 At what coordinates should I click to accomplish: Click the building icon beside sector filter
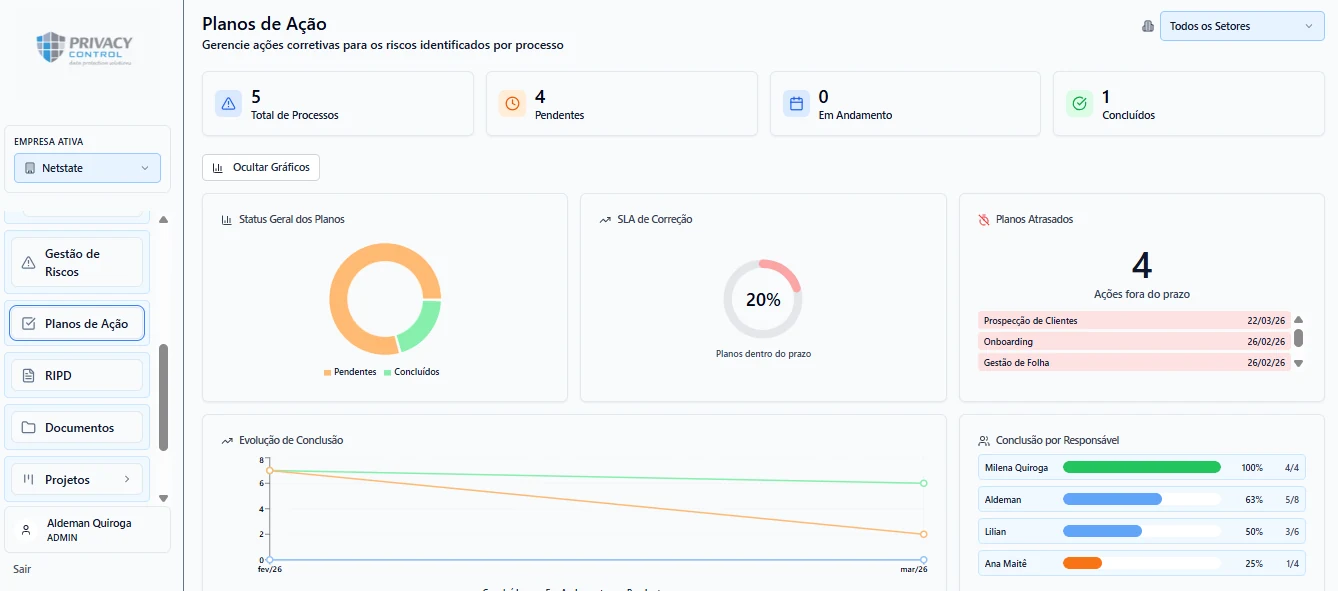click(x=1148, y=26)
